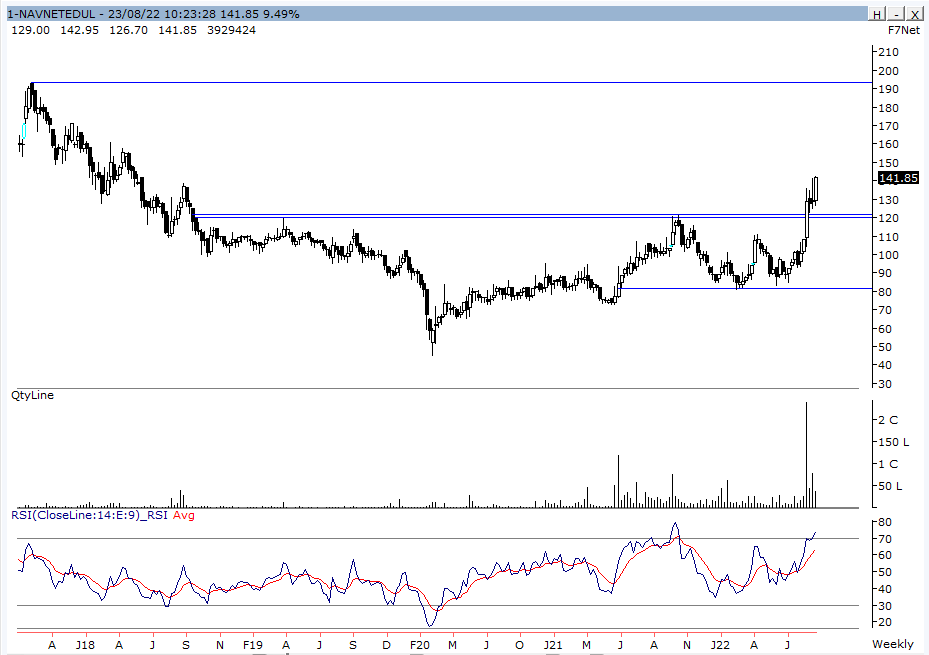
Task: Click the F7Net label
Action: click(904, 30)
